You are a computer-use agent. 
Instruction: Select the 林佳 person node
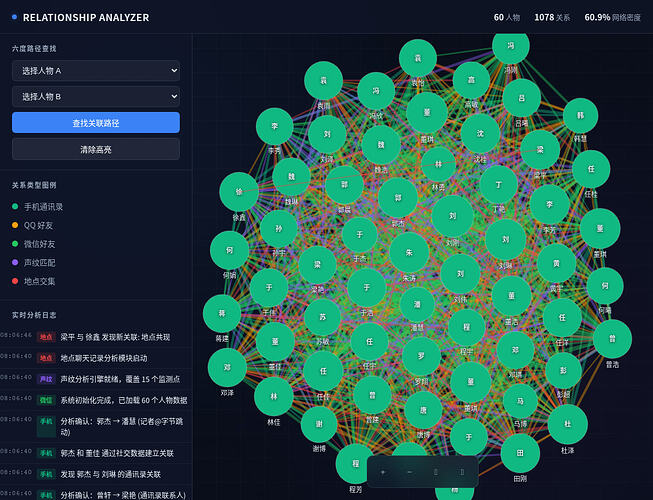pyautogui.click(x=274, y=397)
